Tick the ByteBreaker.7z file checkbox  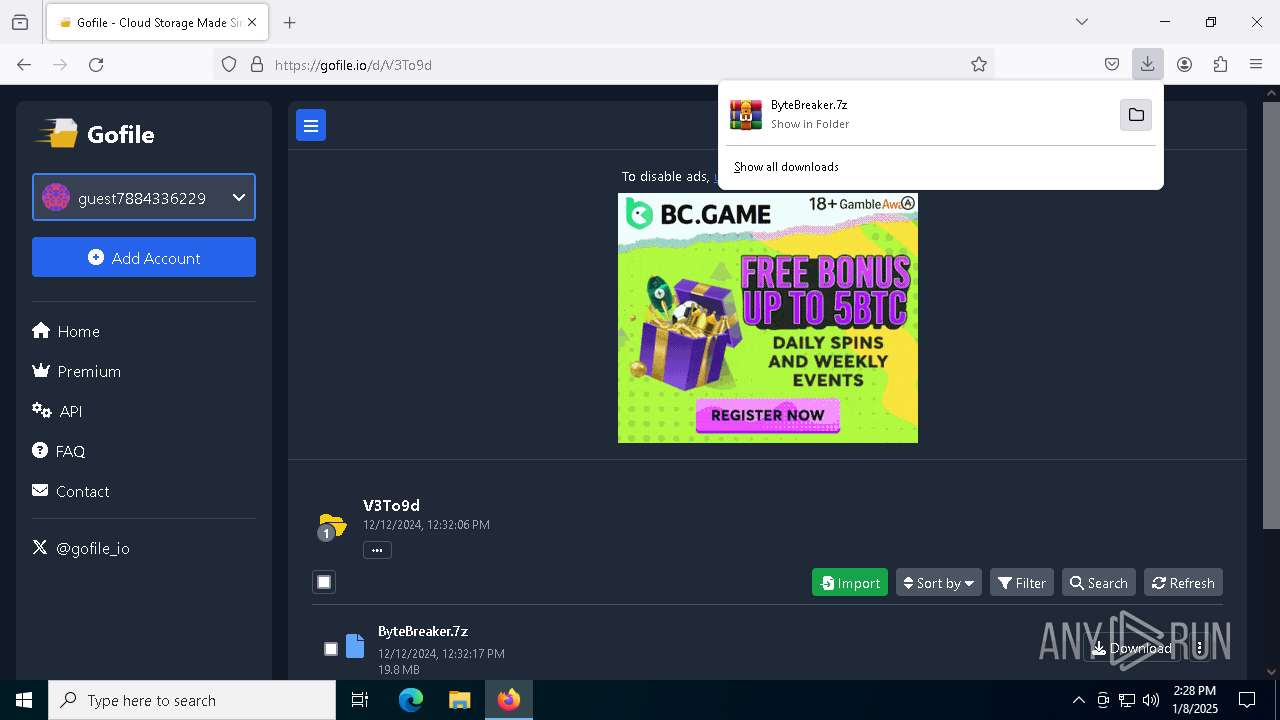[x=331, y=649]
